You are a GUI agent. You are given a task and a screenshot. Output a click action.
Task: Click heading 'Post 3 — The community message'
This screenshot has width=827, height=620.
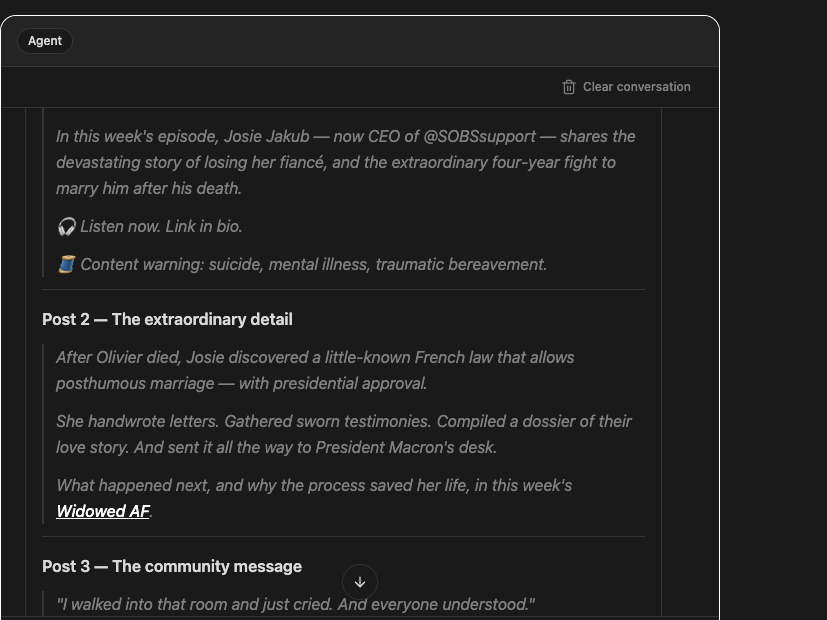pos(172,566)
